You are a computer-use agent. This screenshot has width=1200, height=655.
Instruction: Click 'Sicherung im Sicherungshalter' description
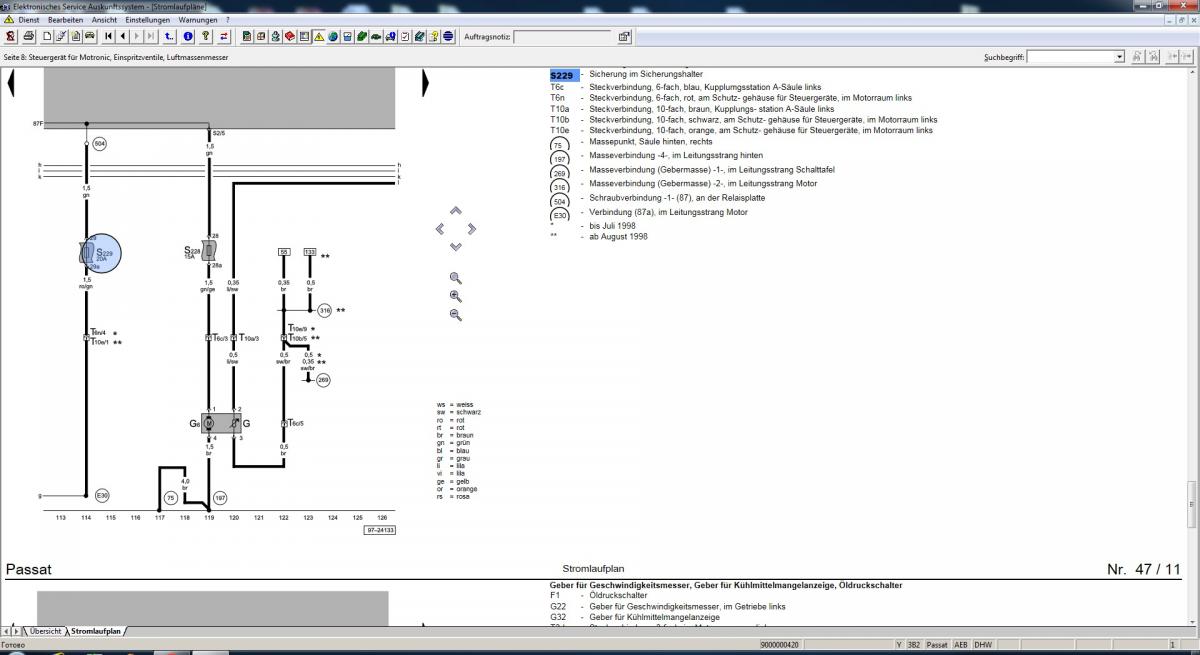646,75
